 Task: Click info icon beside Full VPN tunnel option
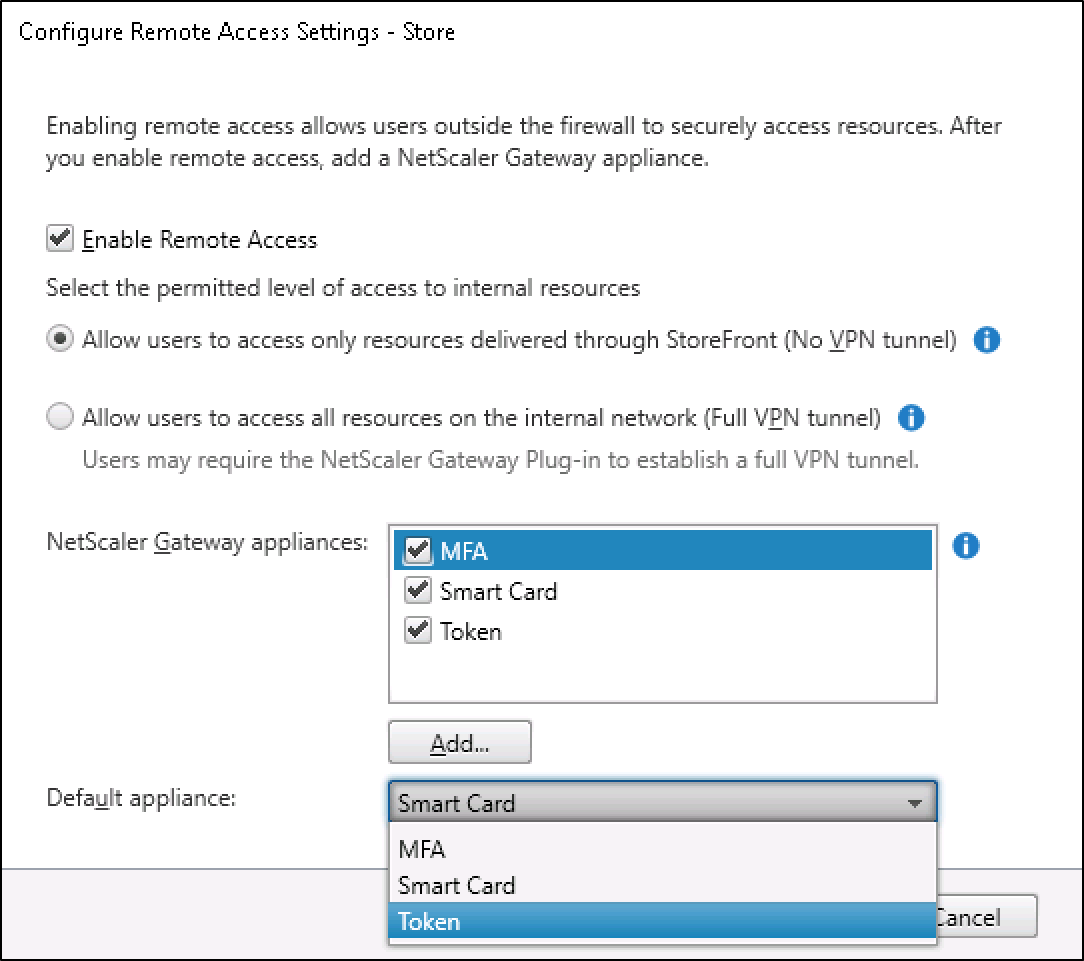coord(911,418)
